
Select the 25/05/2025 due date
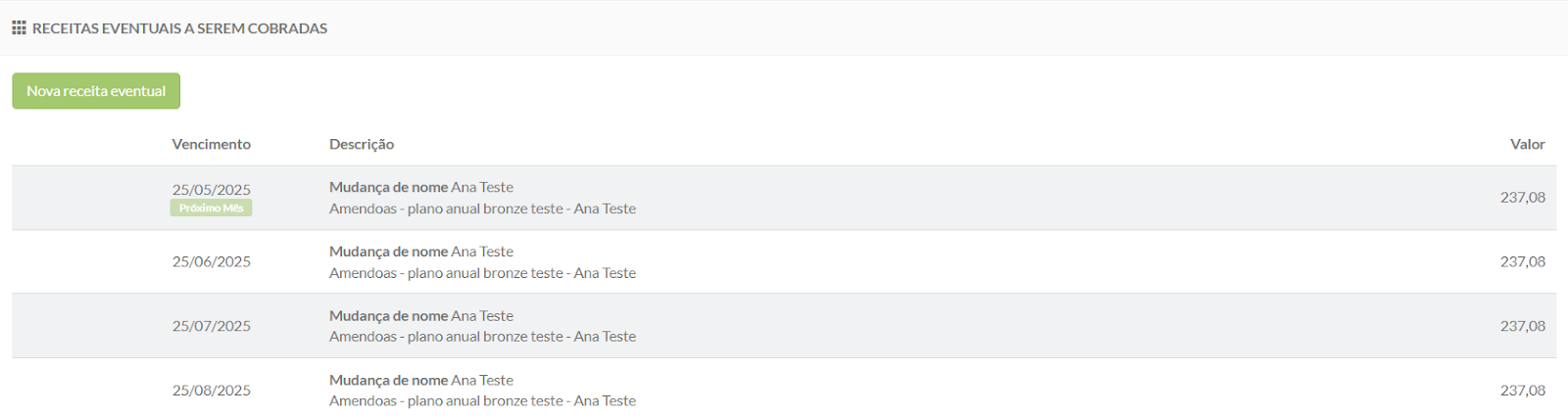click(211, 190)
